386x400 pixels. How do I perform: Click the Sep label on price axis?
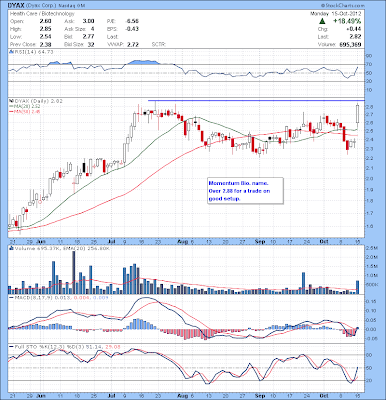(x=260, y=241)
